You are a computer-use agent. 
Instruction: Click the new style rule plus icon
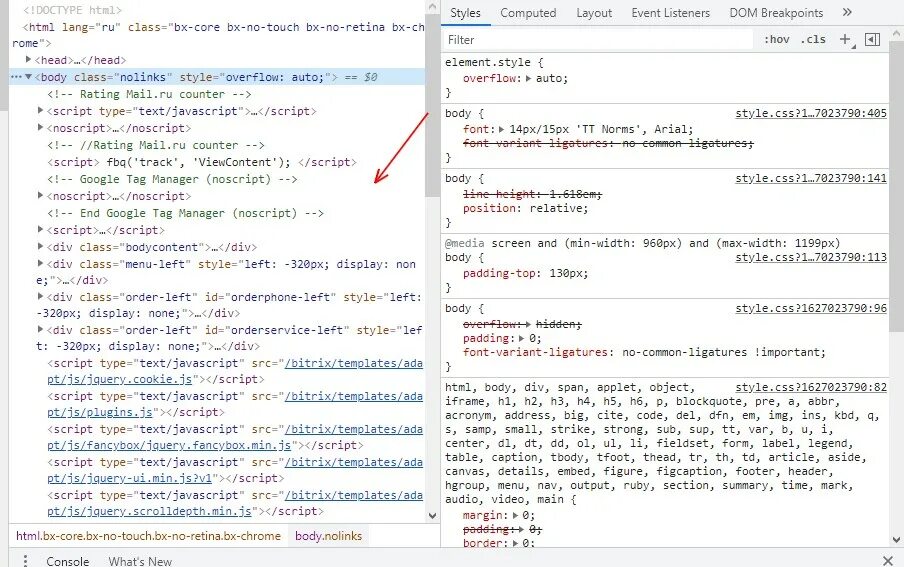[x=845, y=39]
